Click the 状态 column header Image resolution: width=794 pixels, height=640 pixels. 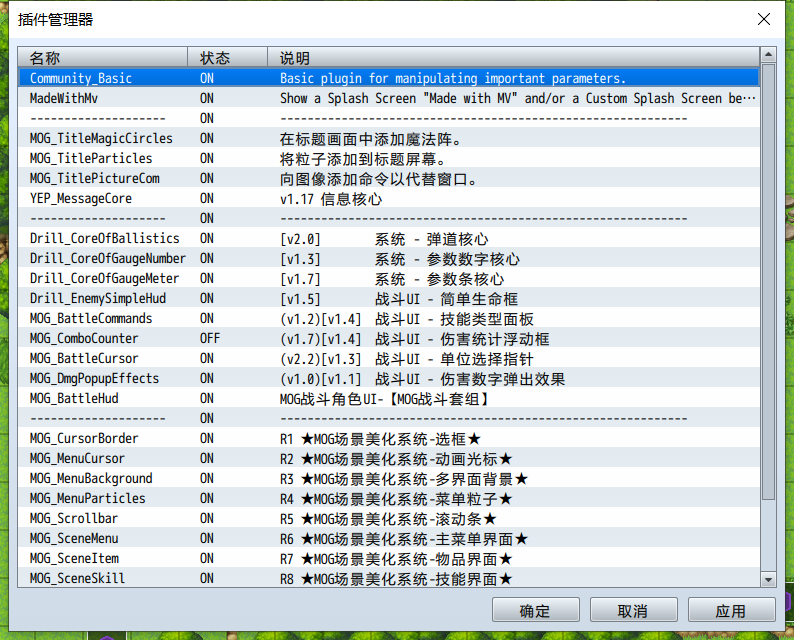point(227,57)
